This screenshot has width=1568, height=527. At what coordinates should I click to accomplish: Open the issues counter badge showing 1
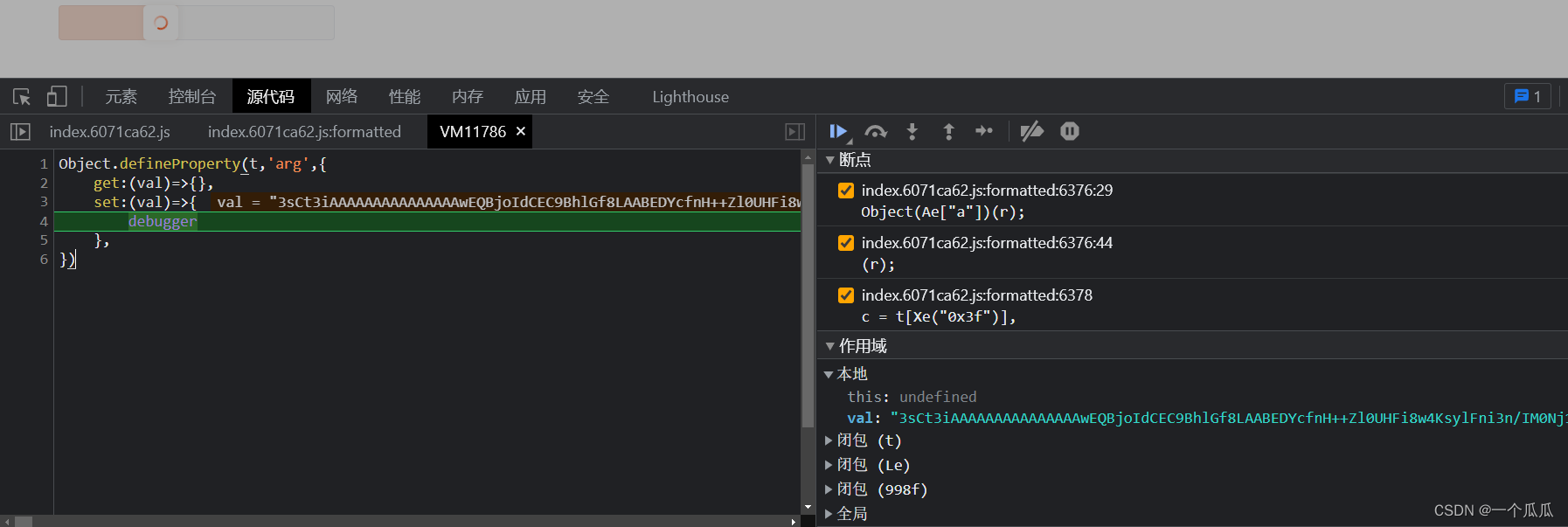point(1528,96)
